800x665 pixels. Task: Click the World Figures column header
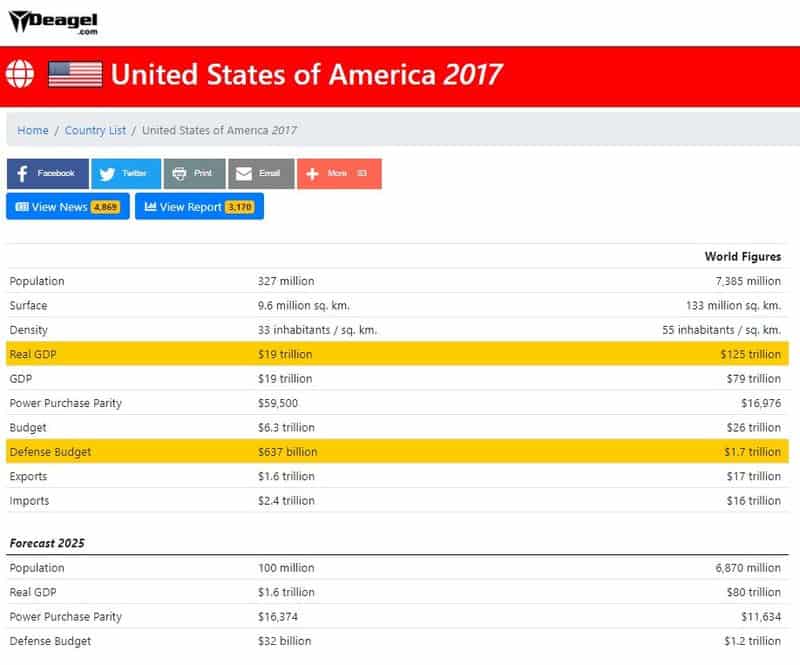(742, 257)
